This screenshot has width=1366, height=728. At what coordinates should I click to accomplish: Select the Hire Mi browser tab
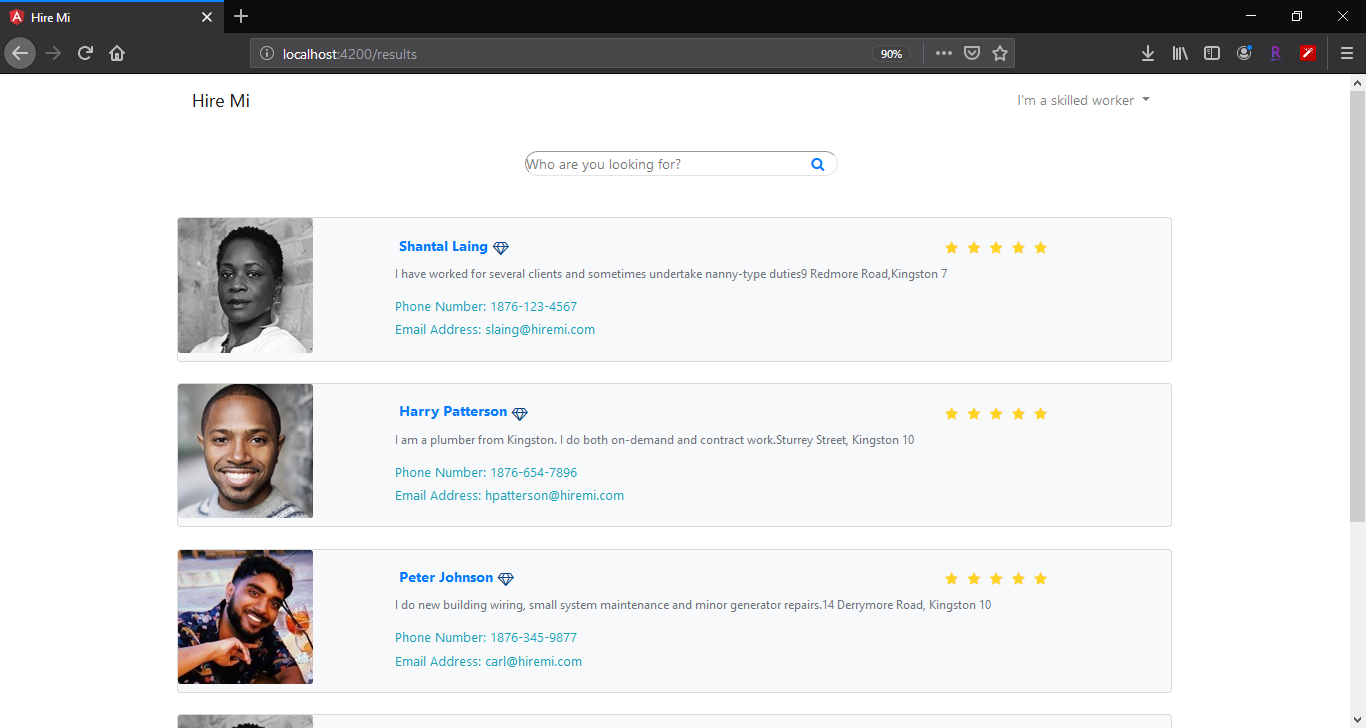pos(111,17)
